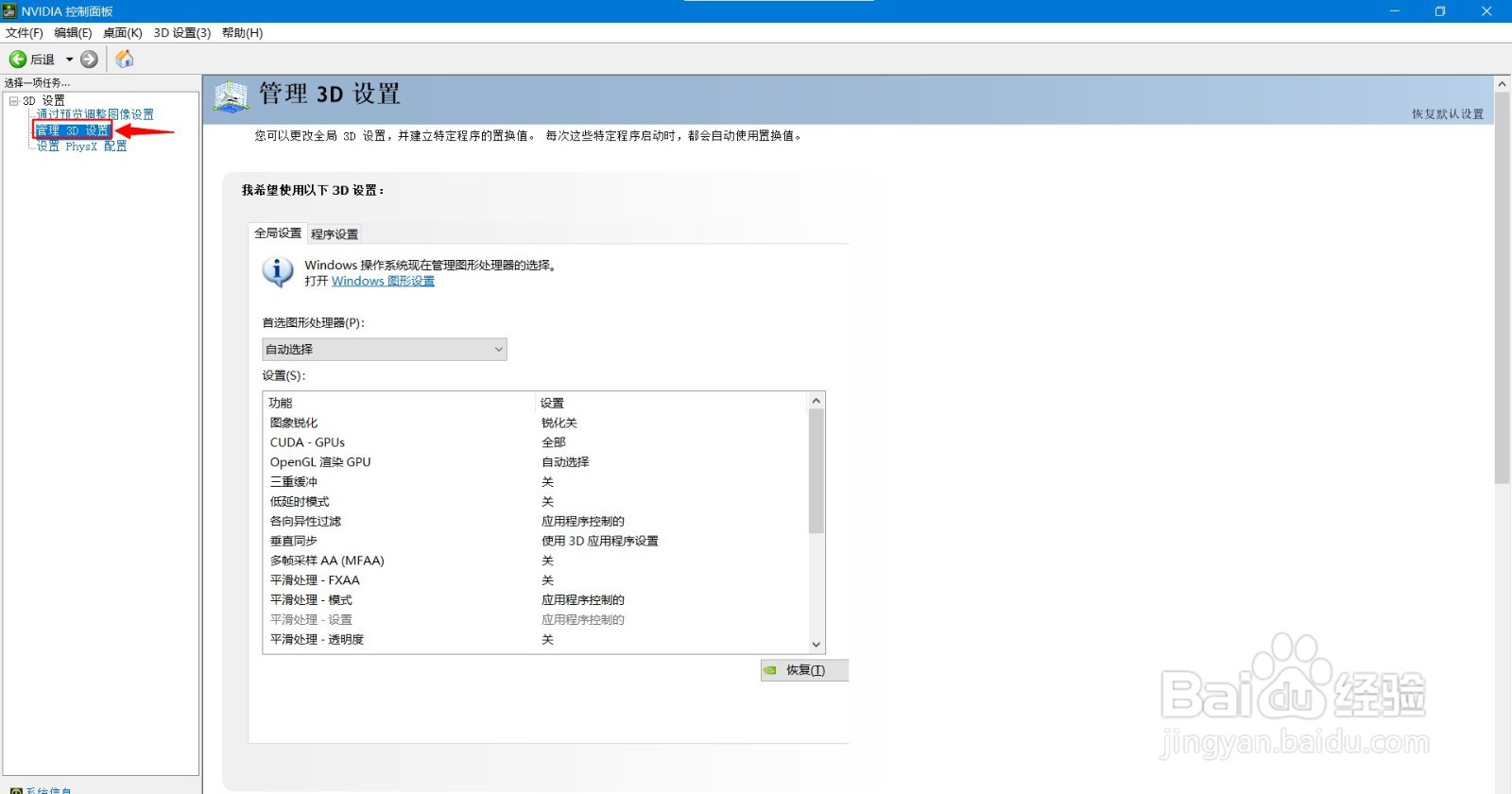The height and width of the screenshot is (794, 1512).
Task: Open the 文件(F) menu
Action: click(25, 33)
